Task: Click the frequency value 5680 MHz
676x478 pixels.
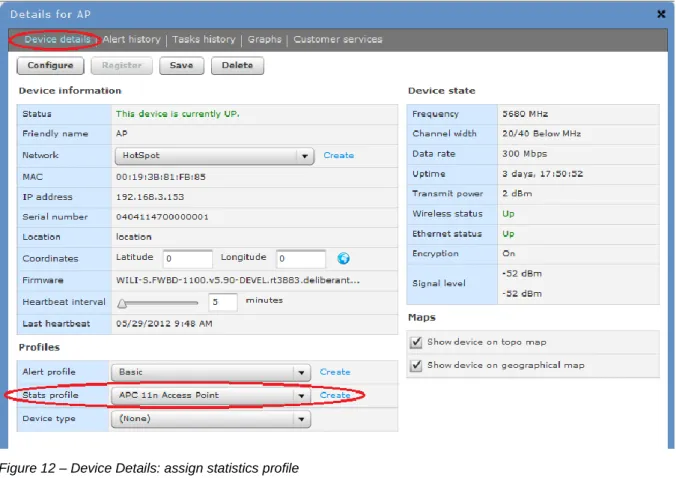Action: pos(525,114)
